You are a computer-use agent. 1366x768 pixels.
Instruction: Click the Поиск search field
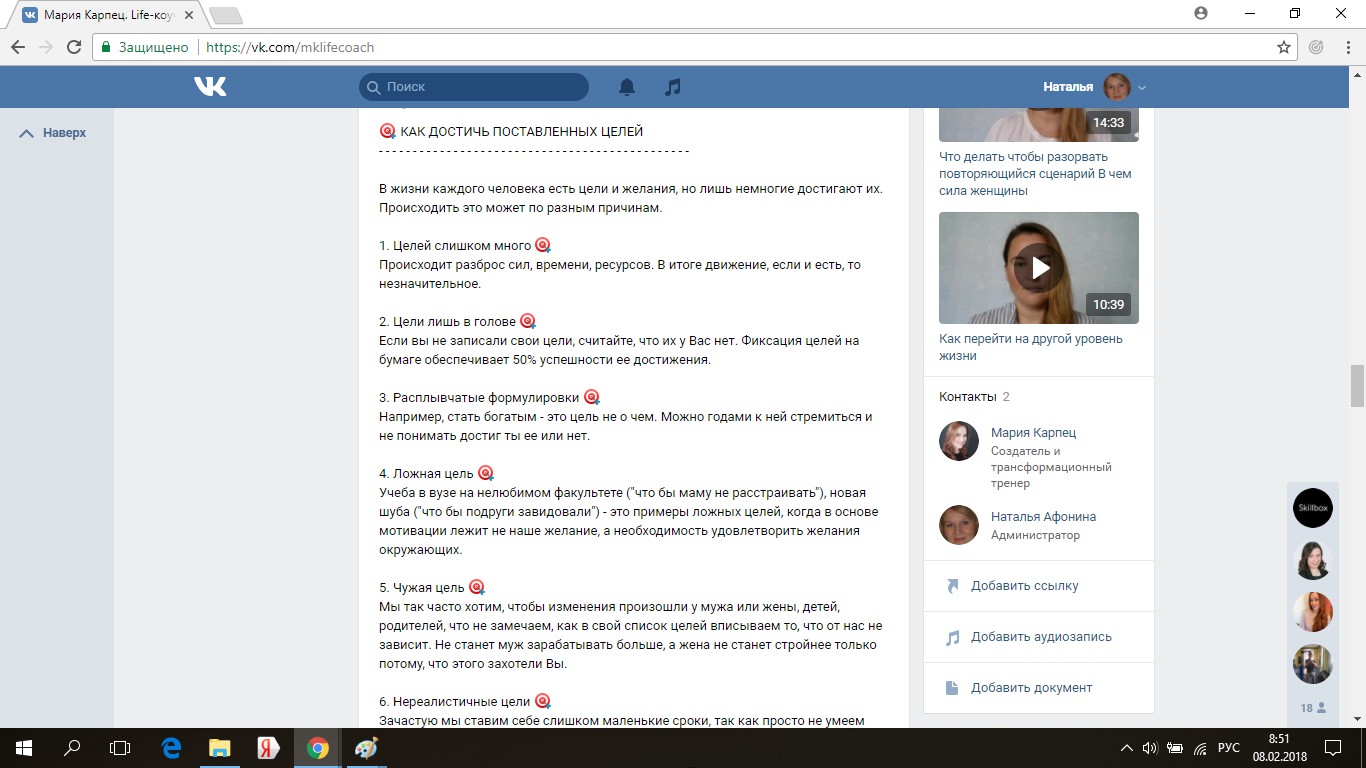click(474, 87)
